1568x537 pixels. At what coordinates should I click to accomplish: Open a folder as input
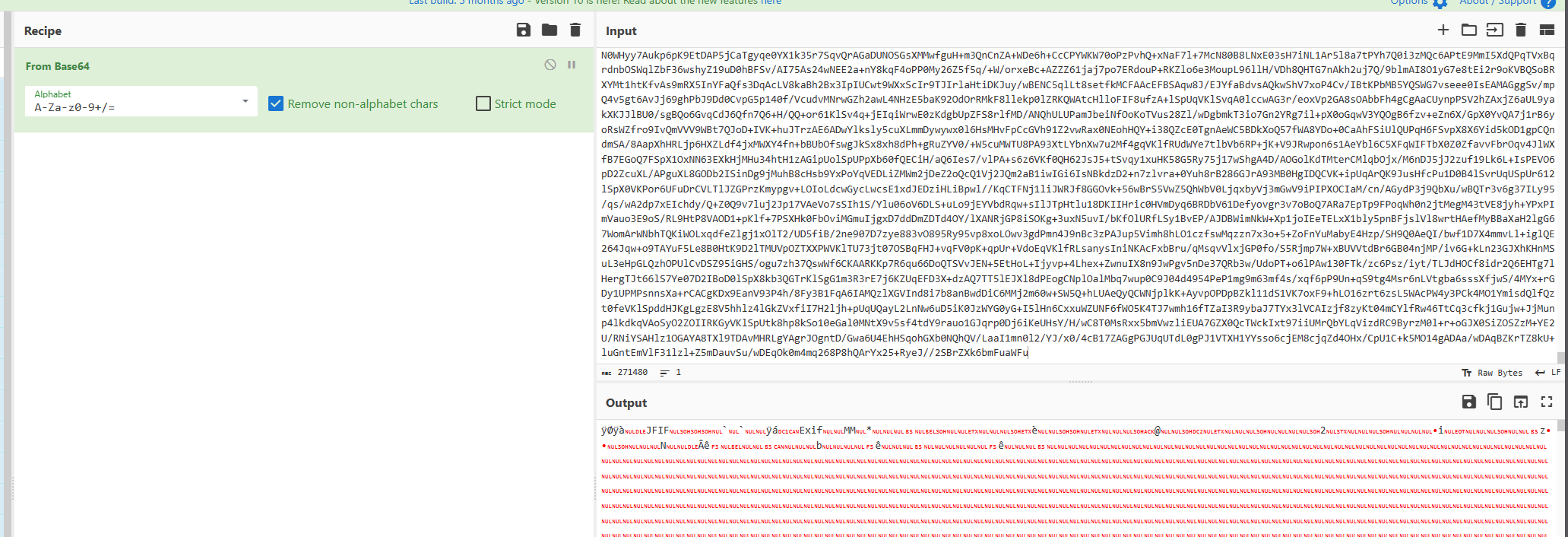tap(1469, 30)
